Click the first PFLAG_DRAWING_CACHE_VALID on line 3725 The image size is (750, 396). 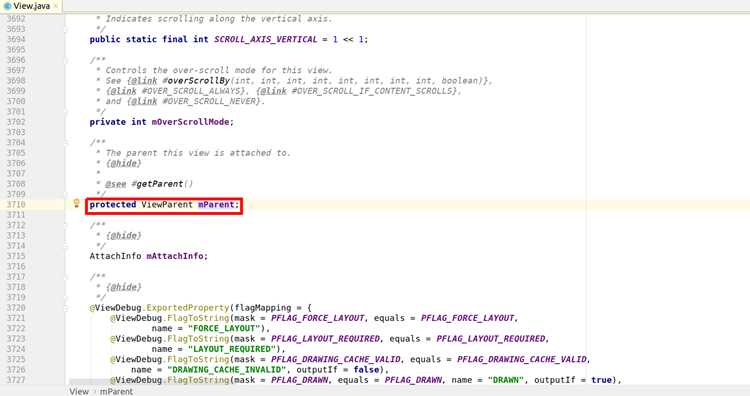[336, 360]
